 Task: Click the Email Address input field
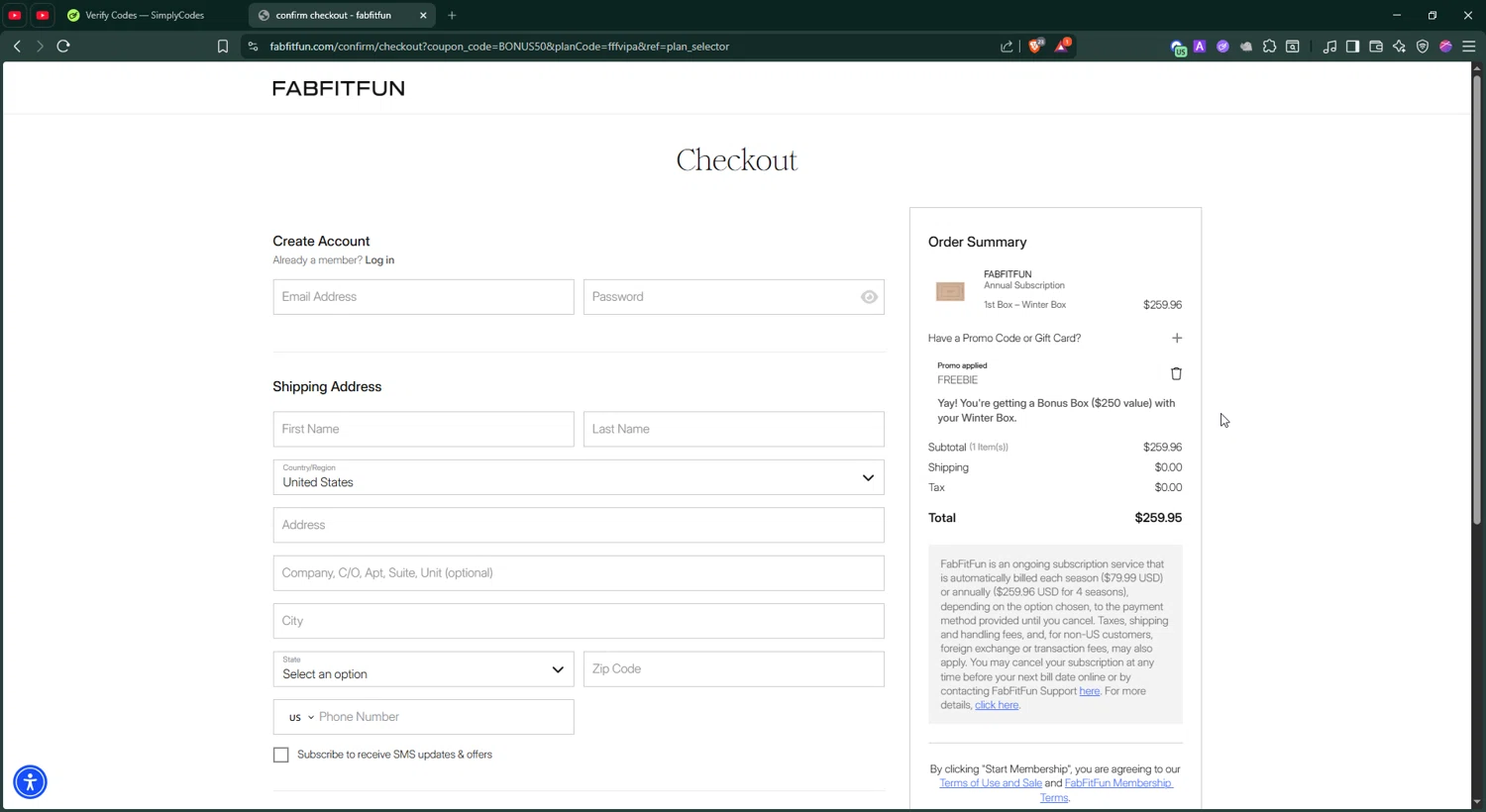423,297
